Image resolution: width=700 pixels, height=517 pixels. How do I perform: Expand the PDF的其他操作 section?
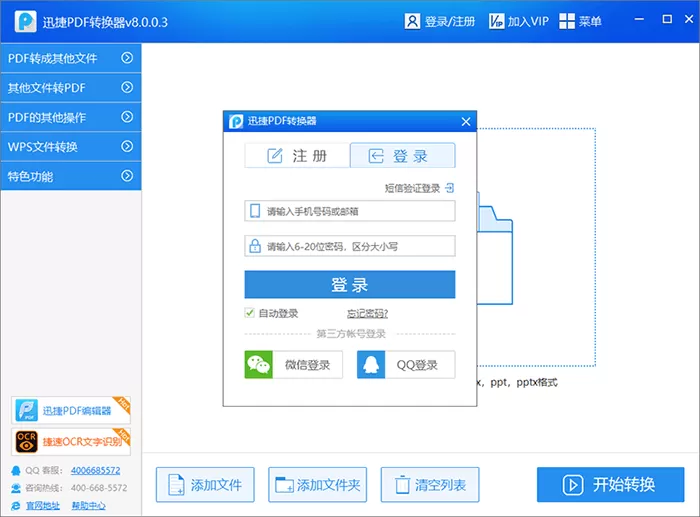[x=71, y=117]
